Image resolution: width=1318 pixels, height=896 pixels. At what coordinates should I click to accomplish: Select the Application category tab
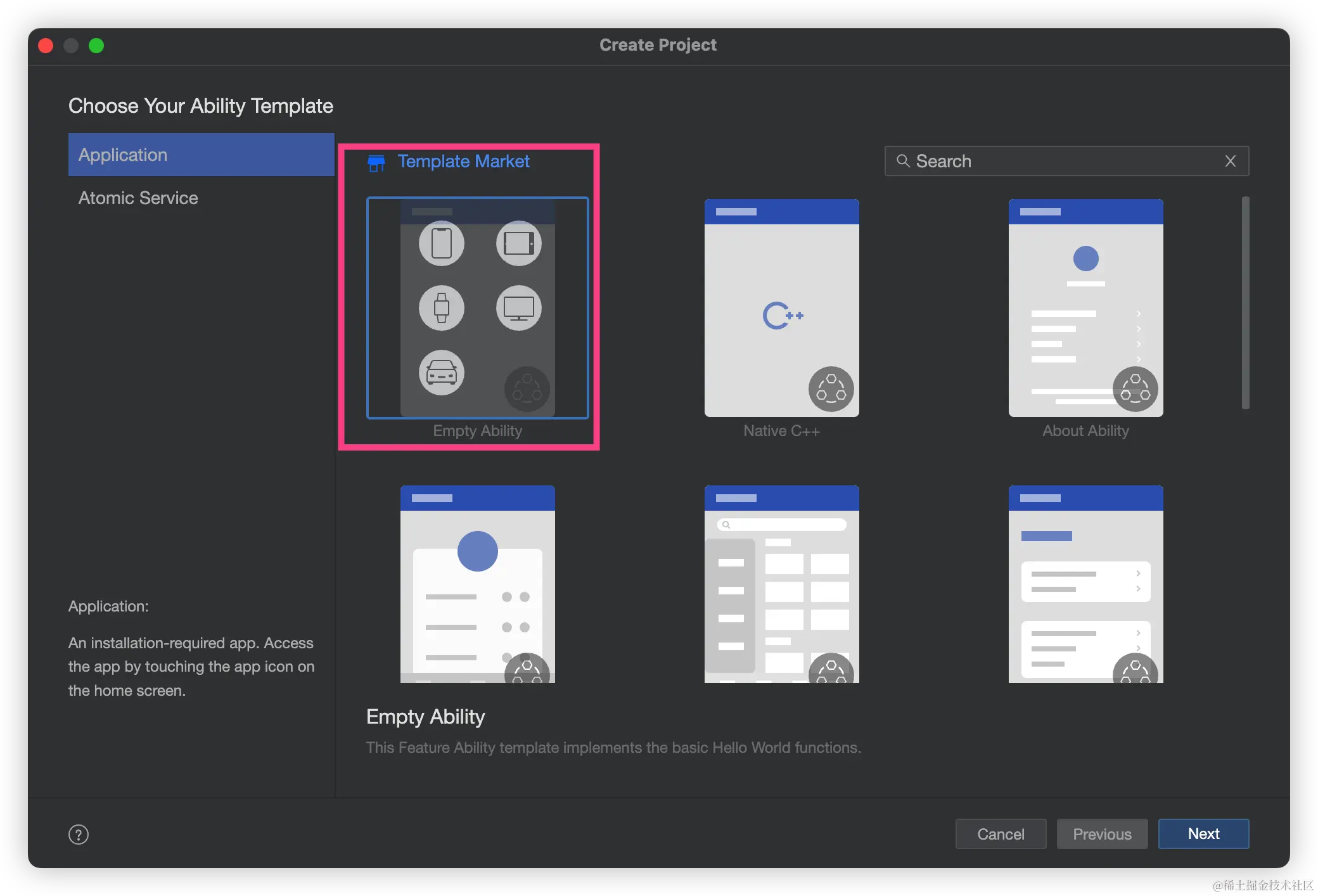click(201, 155)
